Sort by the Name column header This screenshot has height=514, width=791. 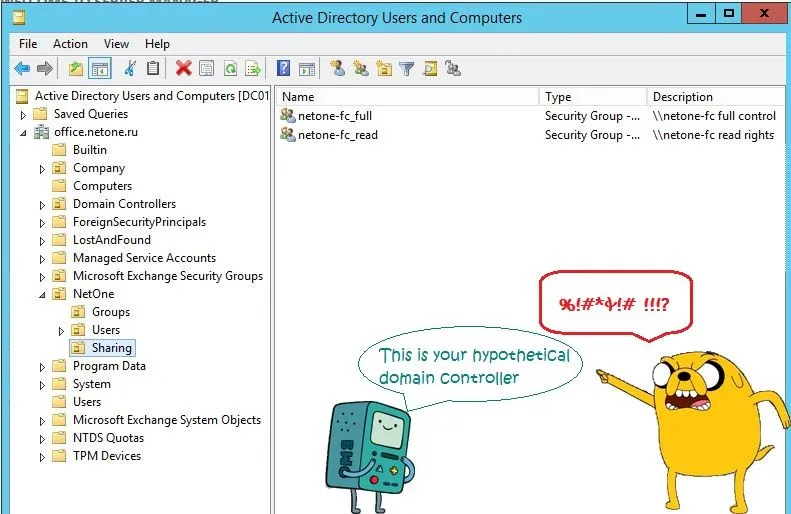pyautogui.click(x=408, y=96)
